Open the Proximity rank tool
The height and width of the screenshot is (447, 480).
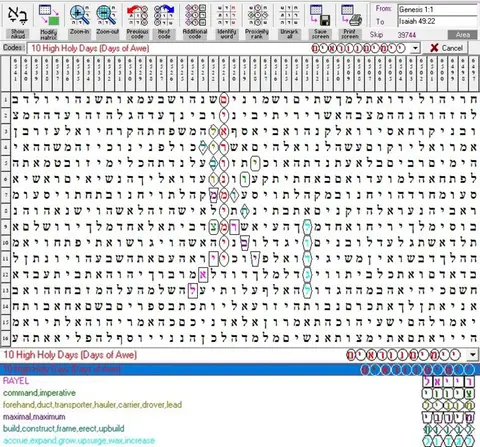pyautogui.click(x=257, y=21)
